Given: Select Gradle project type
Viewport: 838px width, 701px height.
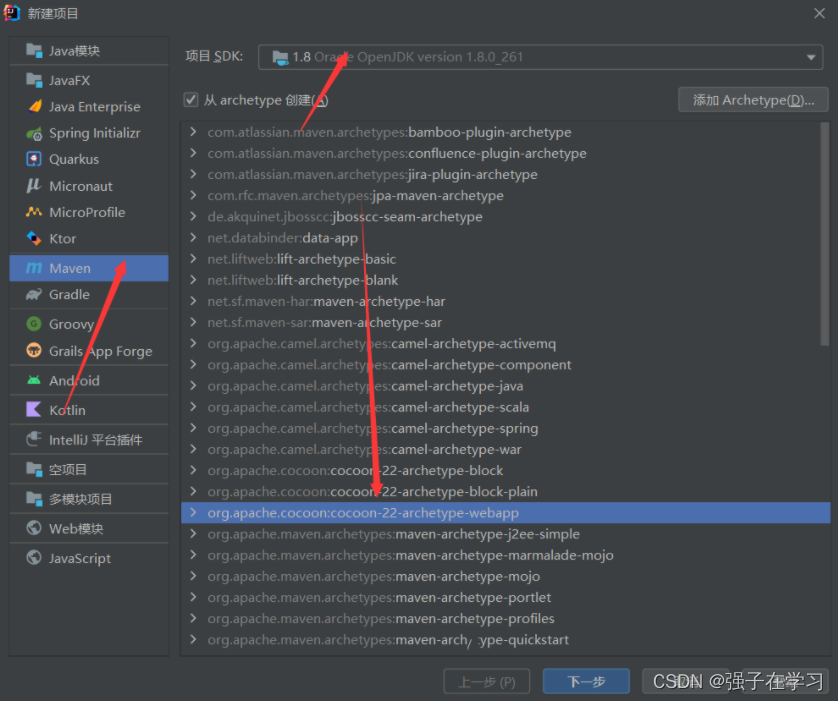Looking at the screenshot, I should pyautogui.click(x=89, y=294).
